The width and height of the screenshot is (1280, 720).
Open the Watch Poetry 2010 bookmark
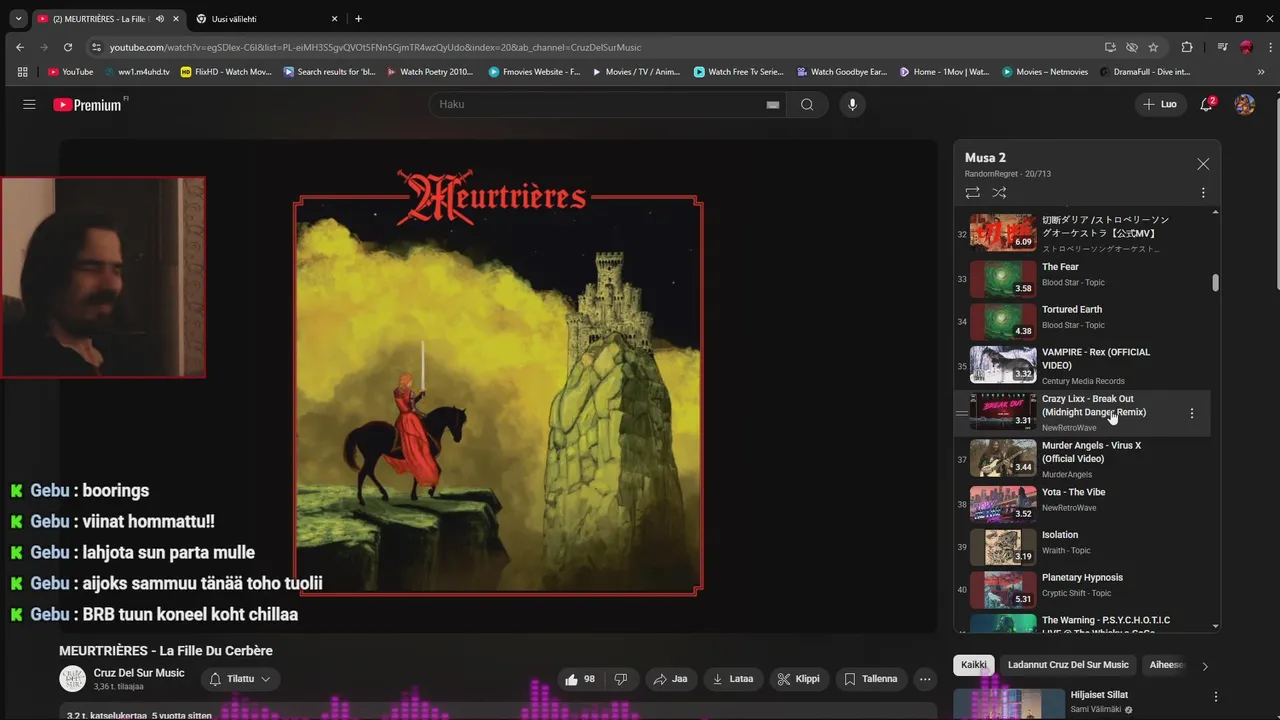pyautogui.click(x=429, y=72)
